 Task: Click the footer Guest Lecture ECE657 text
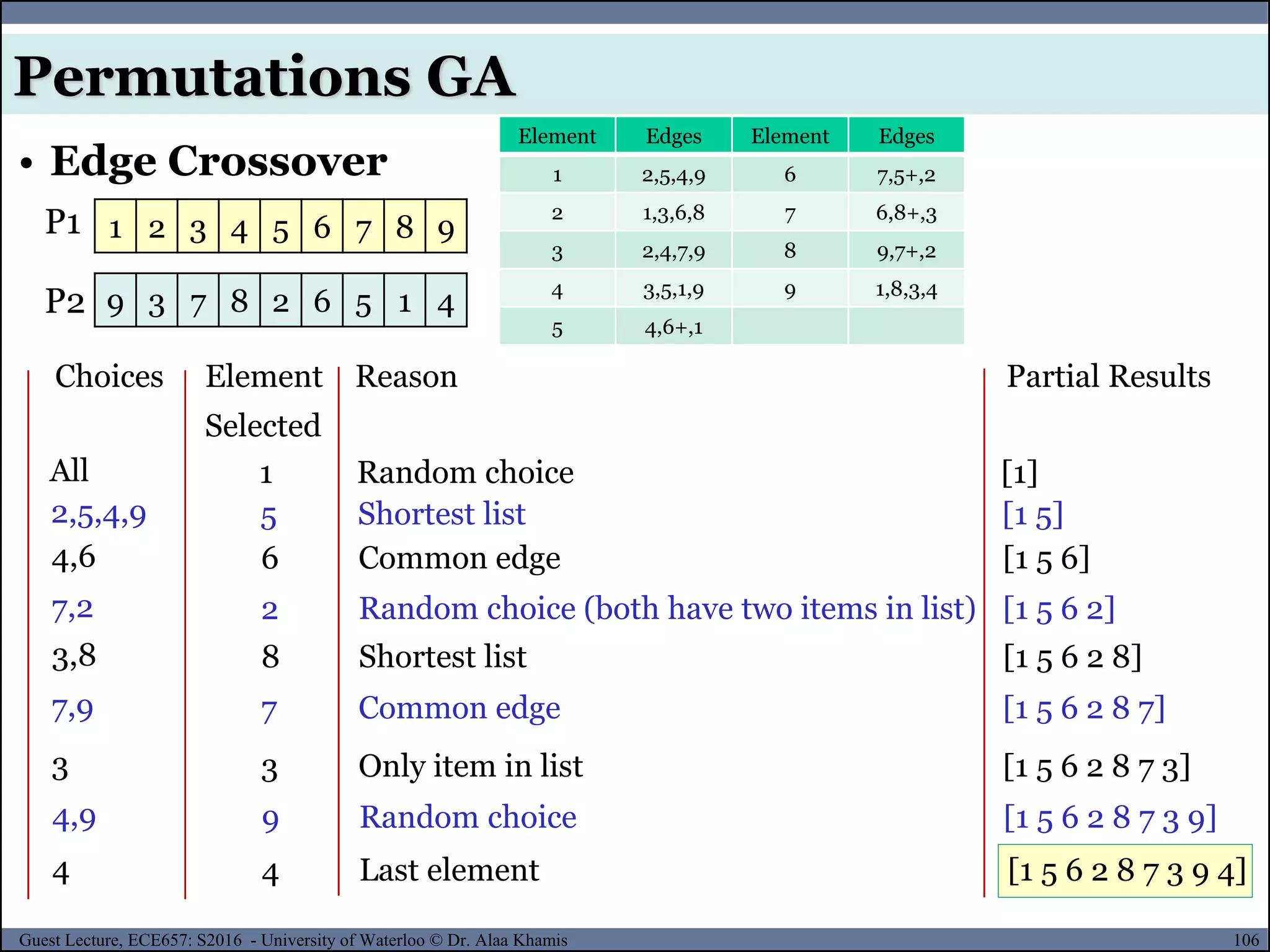[293, 940]
